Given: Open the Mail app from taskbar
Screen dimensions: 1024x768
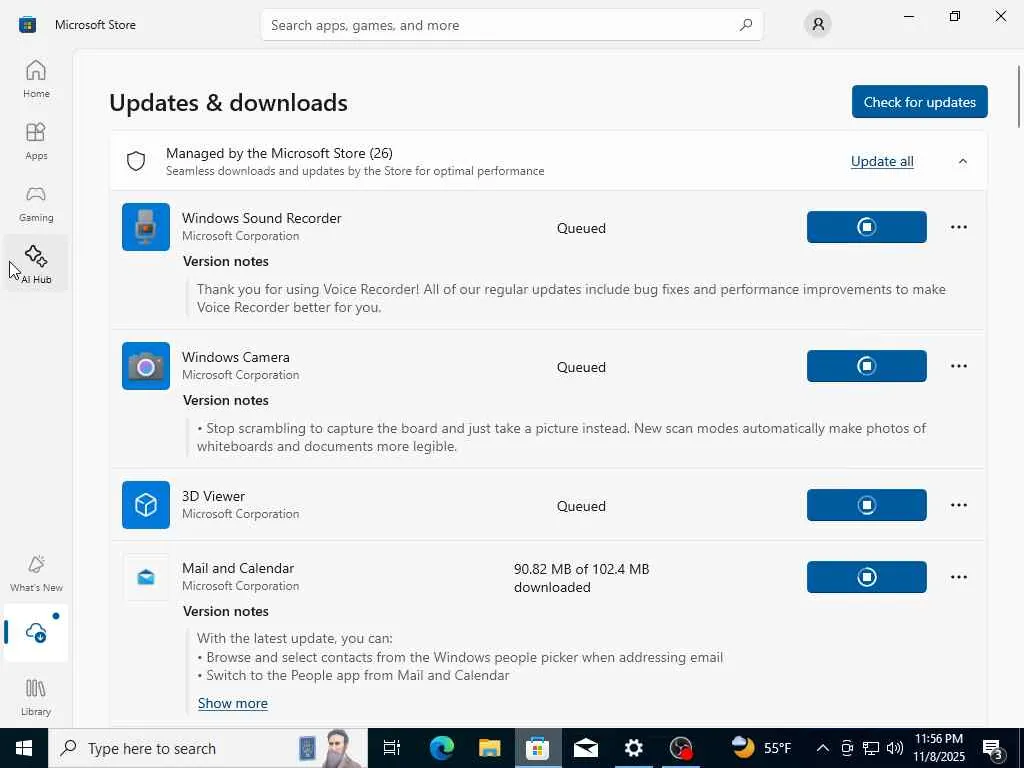Looking at the screenshot, I should [x=586, y=748].
